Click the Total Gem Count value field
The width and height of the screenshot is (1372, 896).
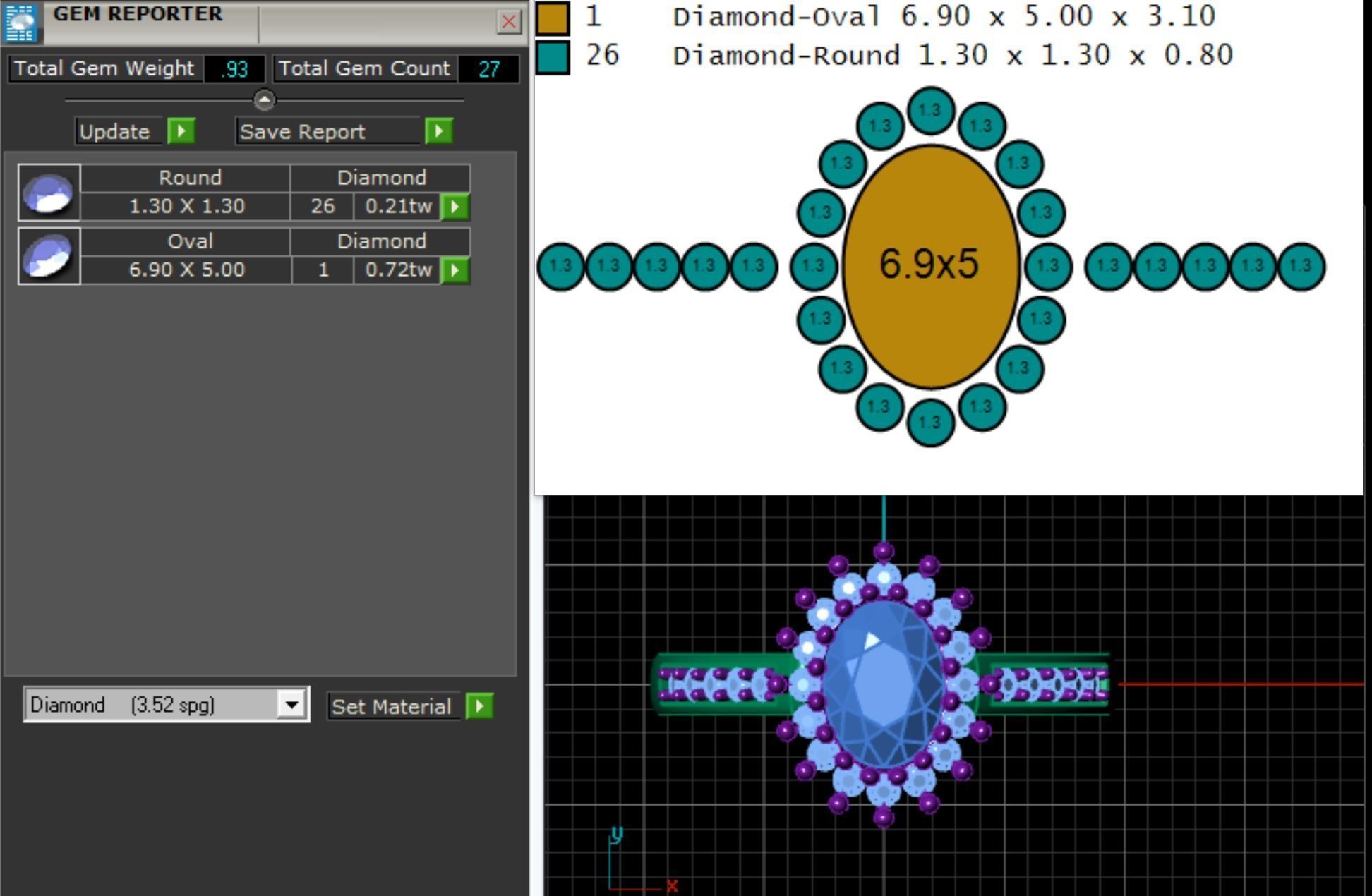(488, 69)
